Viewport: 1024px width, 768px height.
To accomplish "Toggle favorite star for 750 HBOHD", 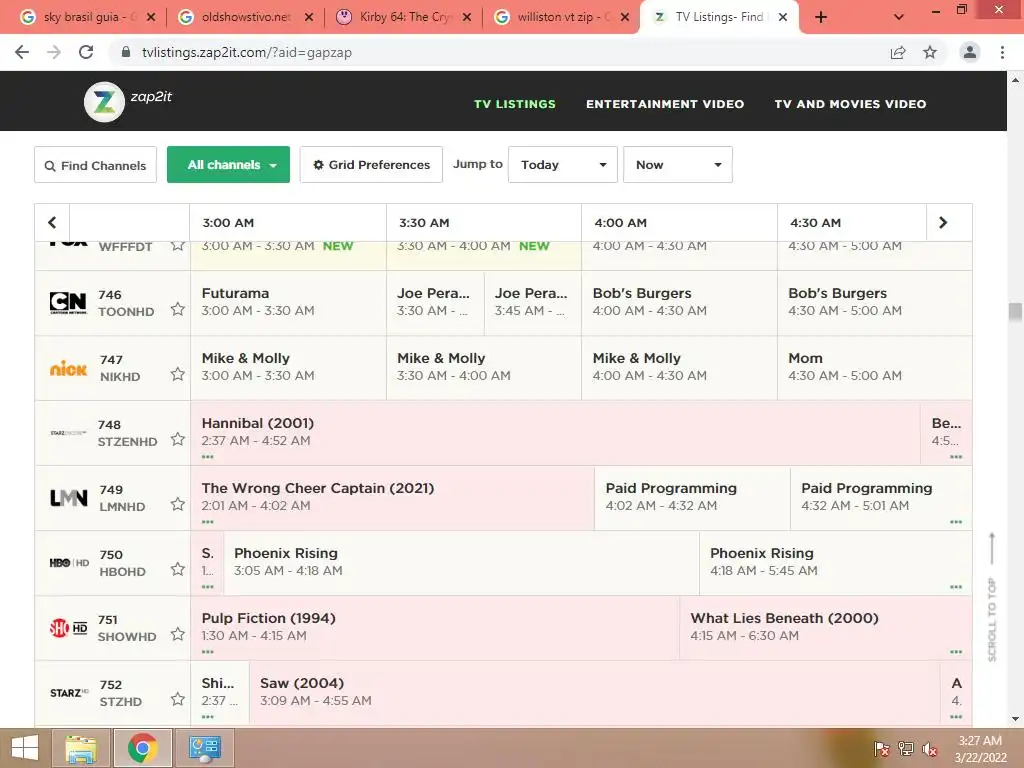I will [x=178, y=569].
